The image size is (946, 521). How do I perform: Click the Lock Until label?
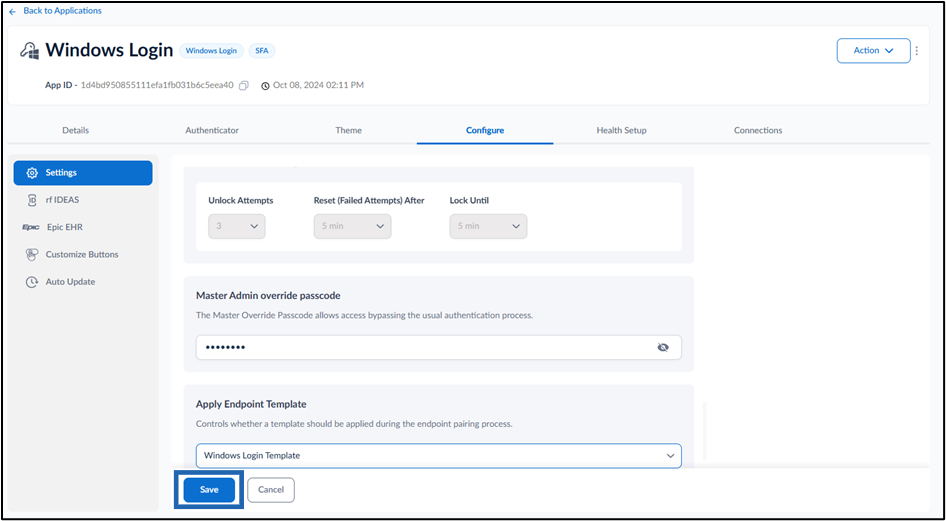469,201
